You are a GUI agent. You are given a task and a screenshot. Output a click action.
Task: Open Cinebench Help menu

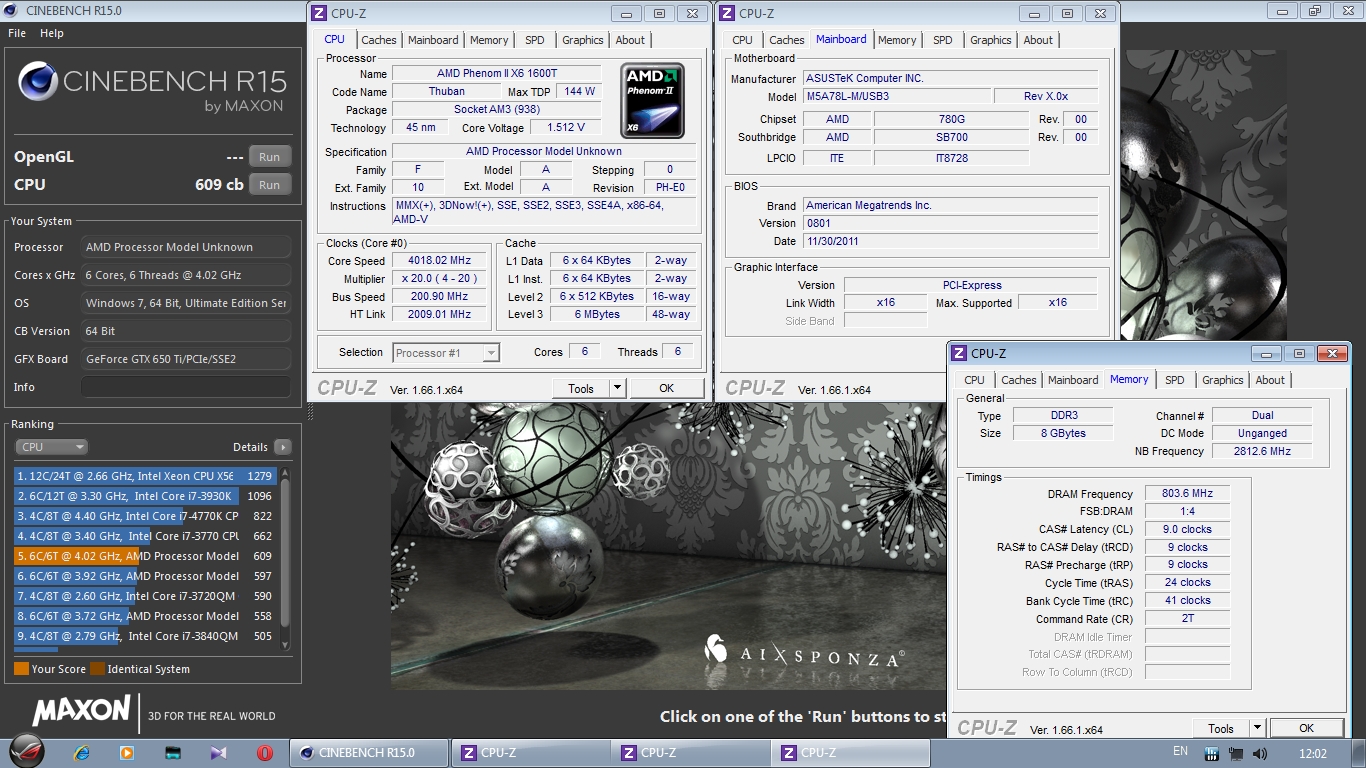pos(52,33)
